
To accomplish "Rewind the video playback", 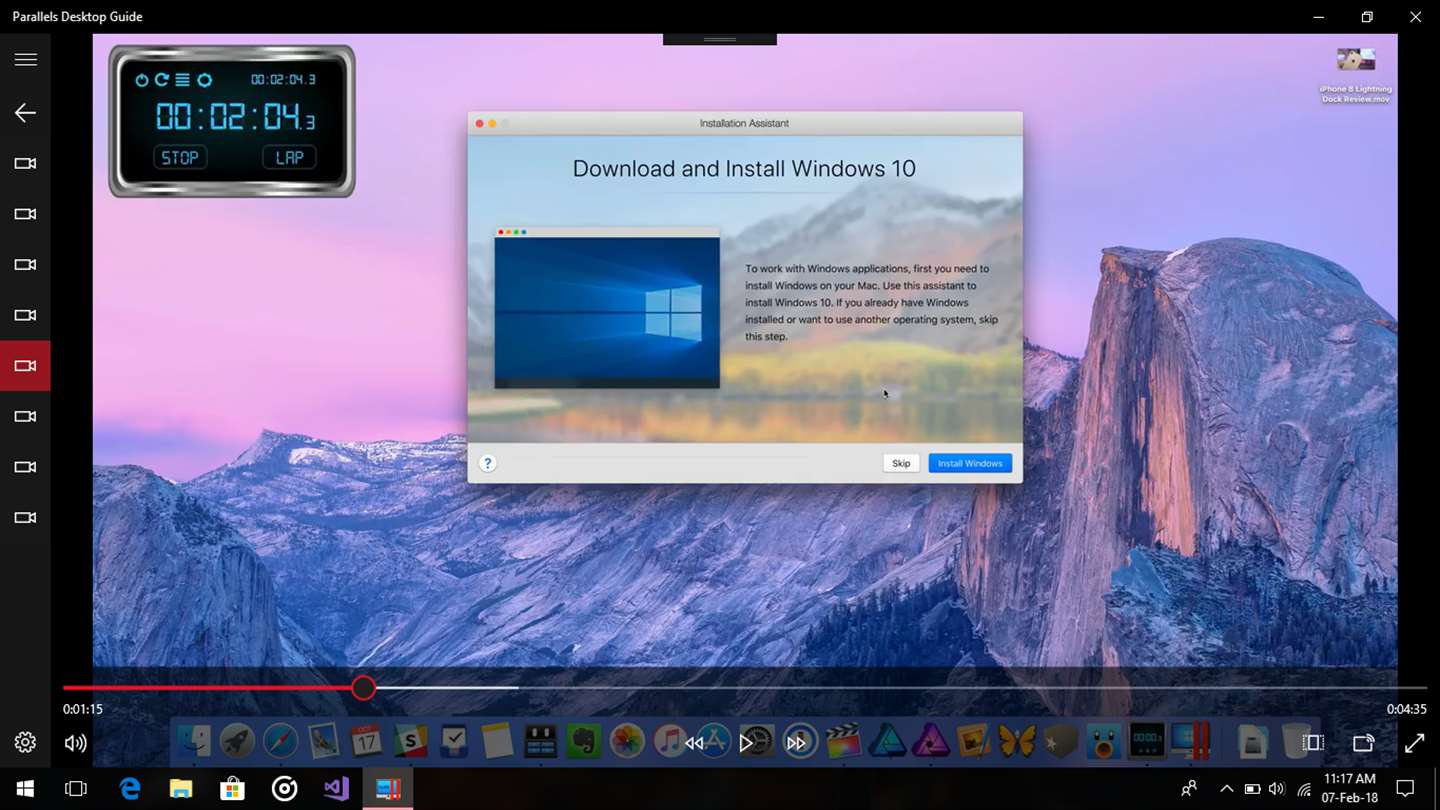I will point(694,743).
